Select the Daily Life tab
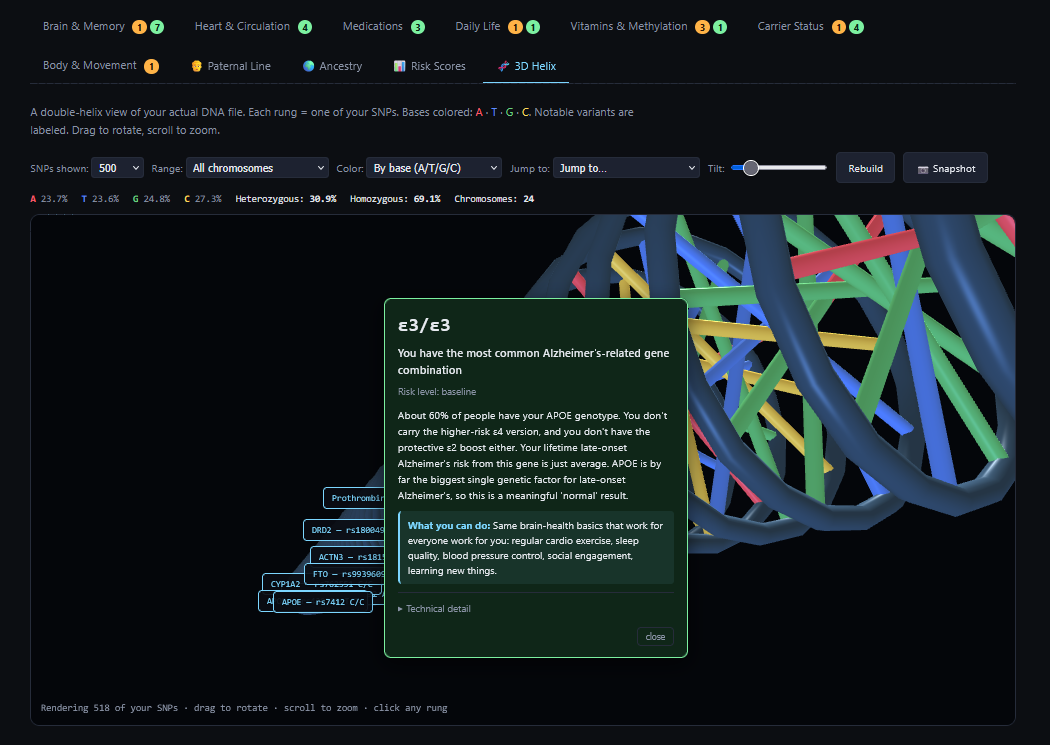The width and height of the screenshot is (1050, 745). [x=497, y=27]
